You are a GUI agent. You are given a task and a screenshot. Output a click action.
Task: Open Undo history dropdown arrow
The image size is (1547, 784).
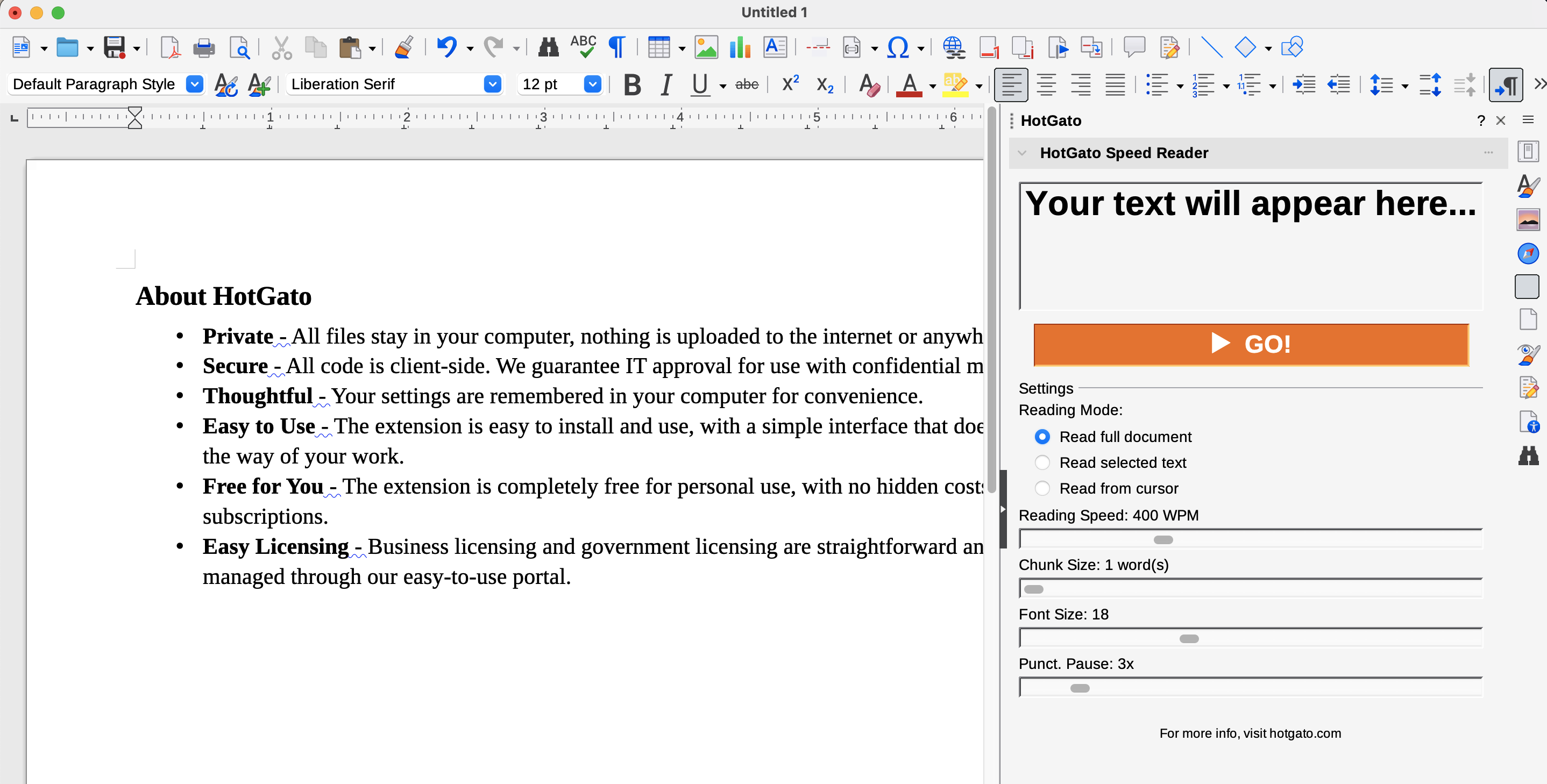coord(470,48)
